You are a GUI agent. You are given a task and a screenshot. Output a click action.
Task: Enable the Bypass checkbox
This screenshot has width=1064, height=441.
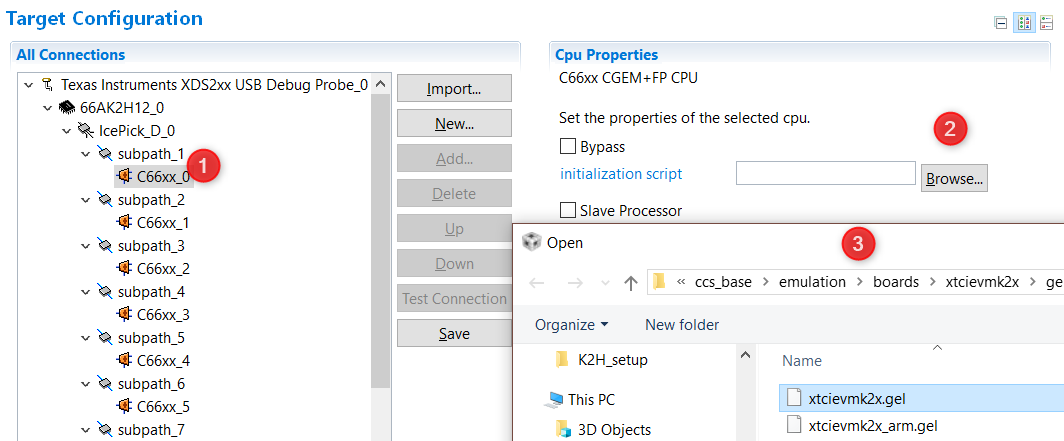(569, 147)
